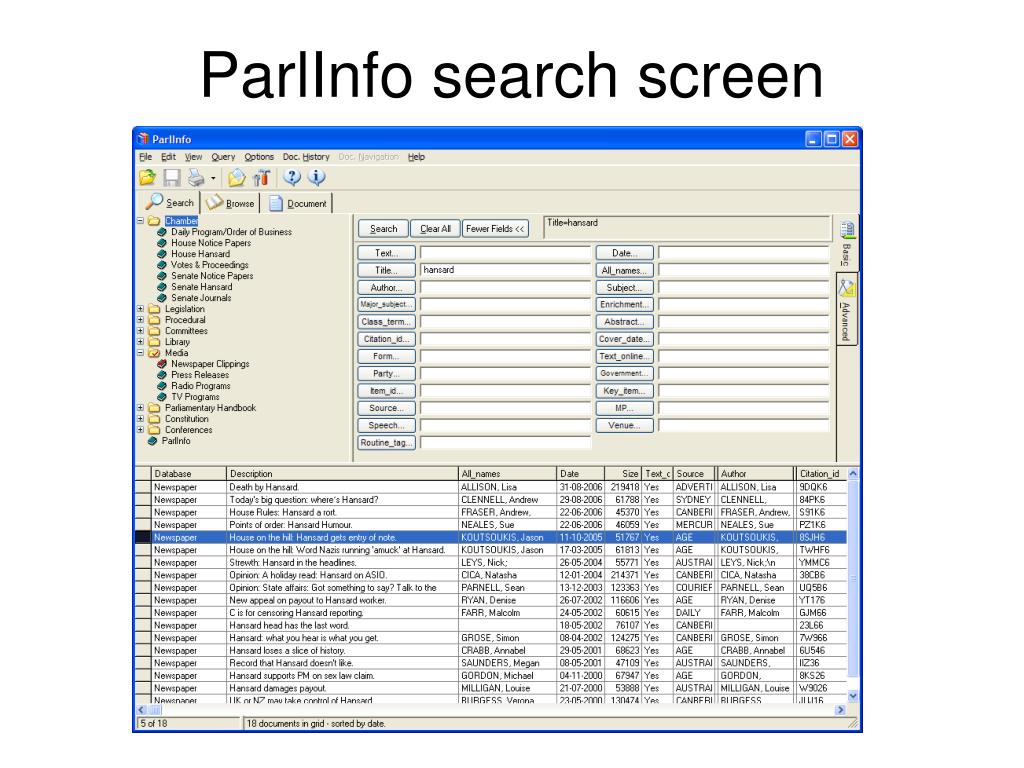Open the Help menu
This screenshot has width=1024, height=768.
tap(416, 157)
